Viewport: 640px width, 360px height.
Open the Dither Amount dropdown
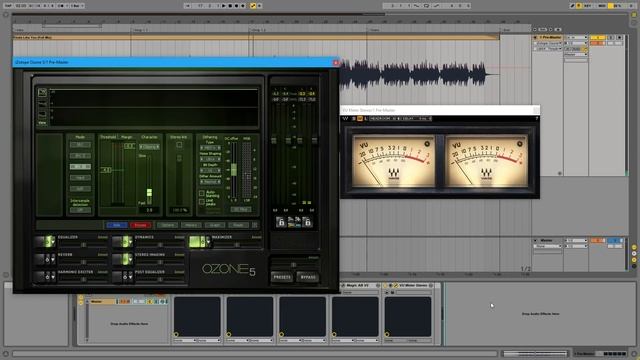(210, 182)
